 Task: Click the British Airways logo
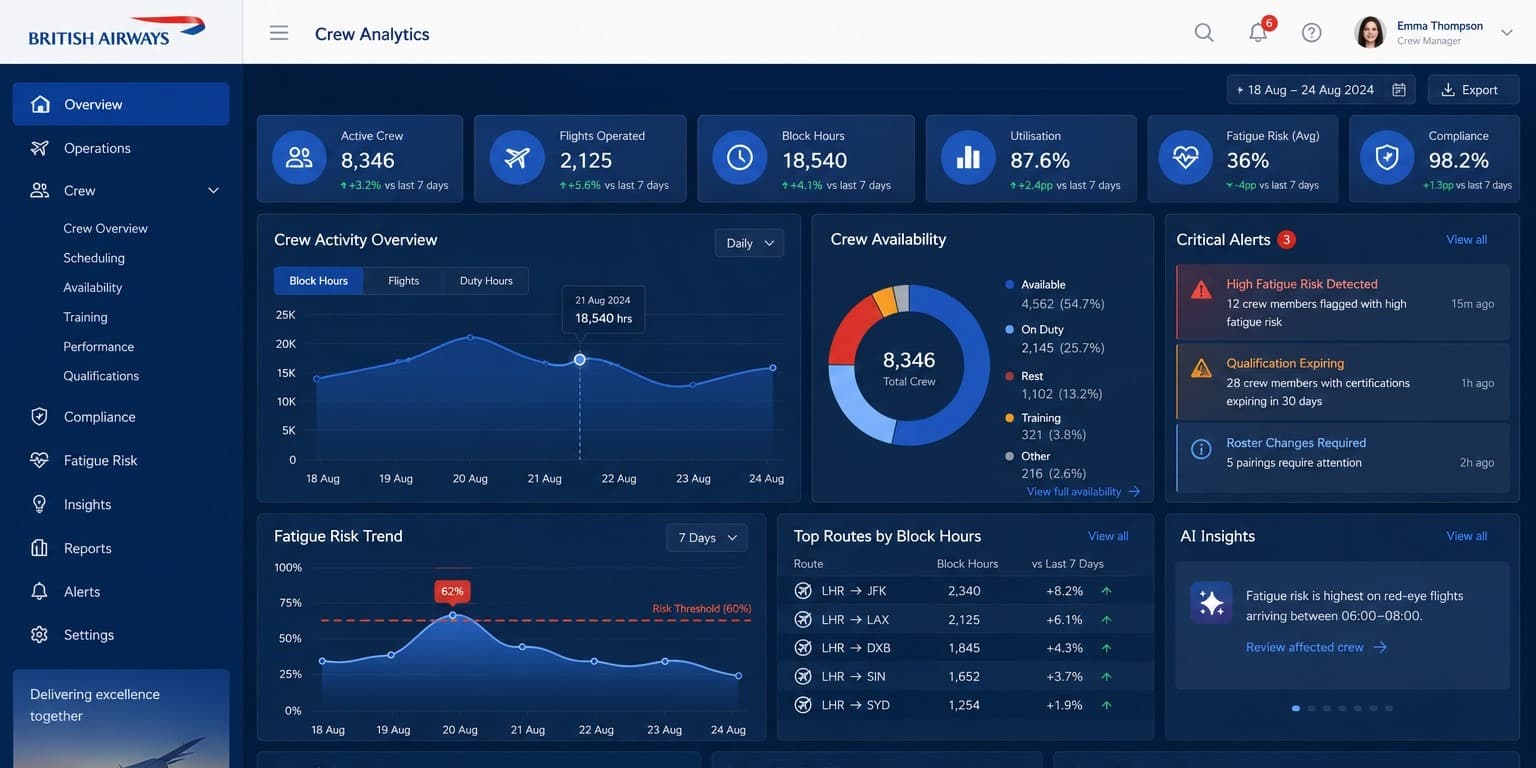pyautogui.click(x=117, y=31)
